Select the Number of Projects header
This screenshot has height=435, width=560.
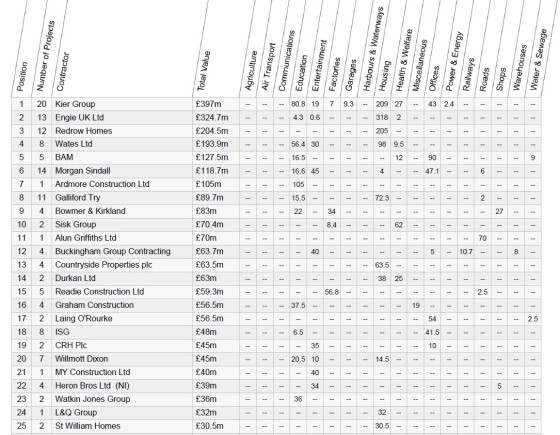coord(45,56)
